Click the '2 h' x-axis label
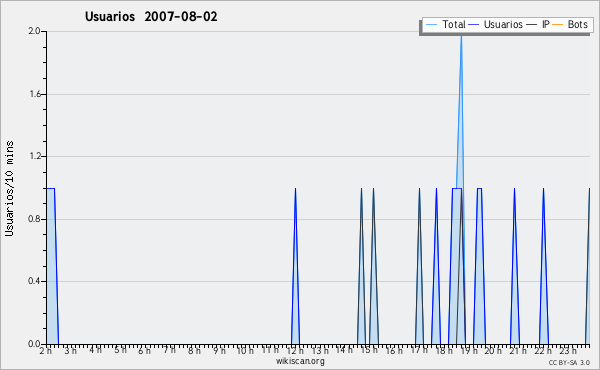The height and width of the screenshot is (370, 600). coord(46,350)
